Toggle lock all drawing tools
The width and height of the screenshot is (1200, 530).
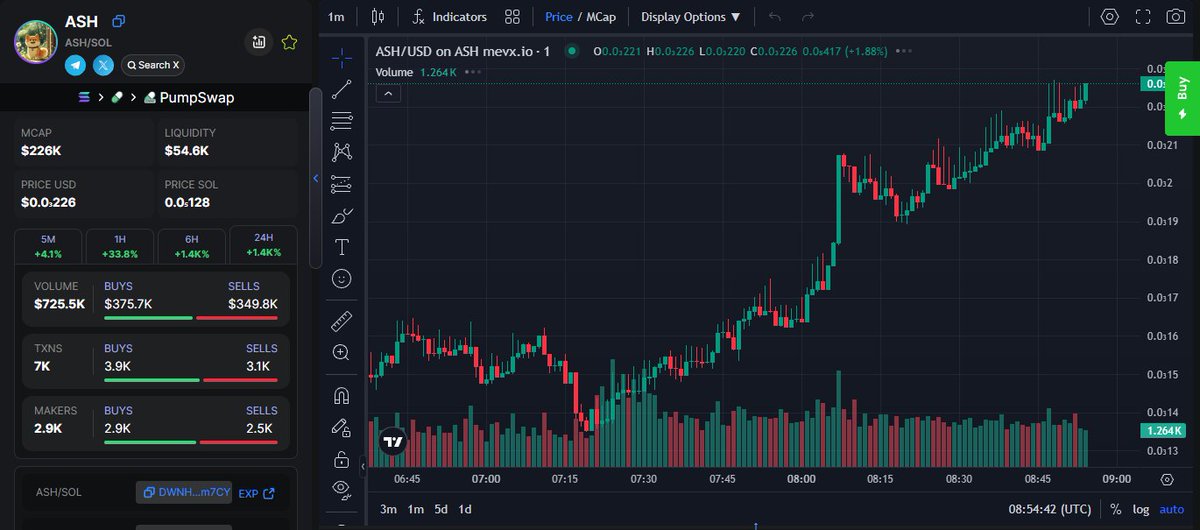(x=342, y=459)
